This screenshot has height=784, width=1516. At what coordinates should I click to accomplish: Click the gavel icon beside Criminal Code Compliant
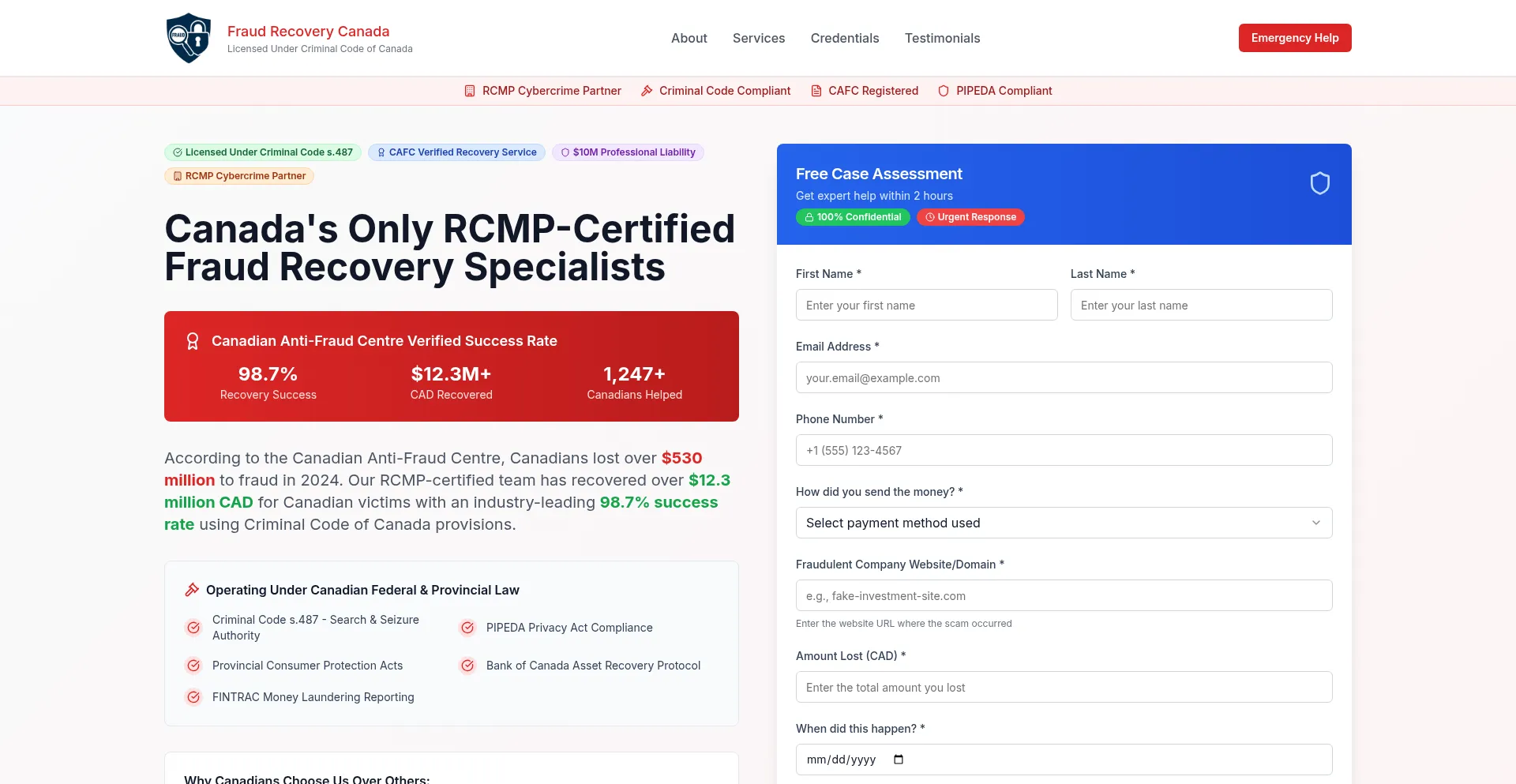click(x=647, y=91)
